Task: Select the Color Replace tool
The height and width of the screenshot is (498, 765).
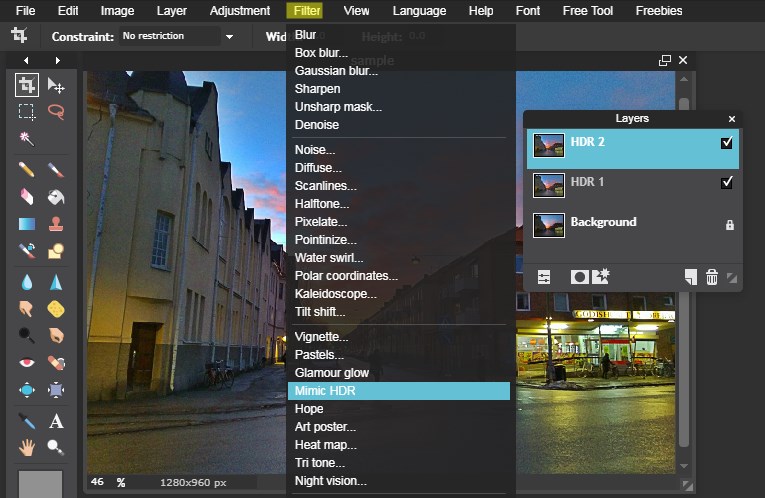Action: 27,251
